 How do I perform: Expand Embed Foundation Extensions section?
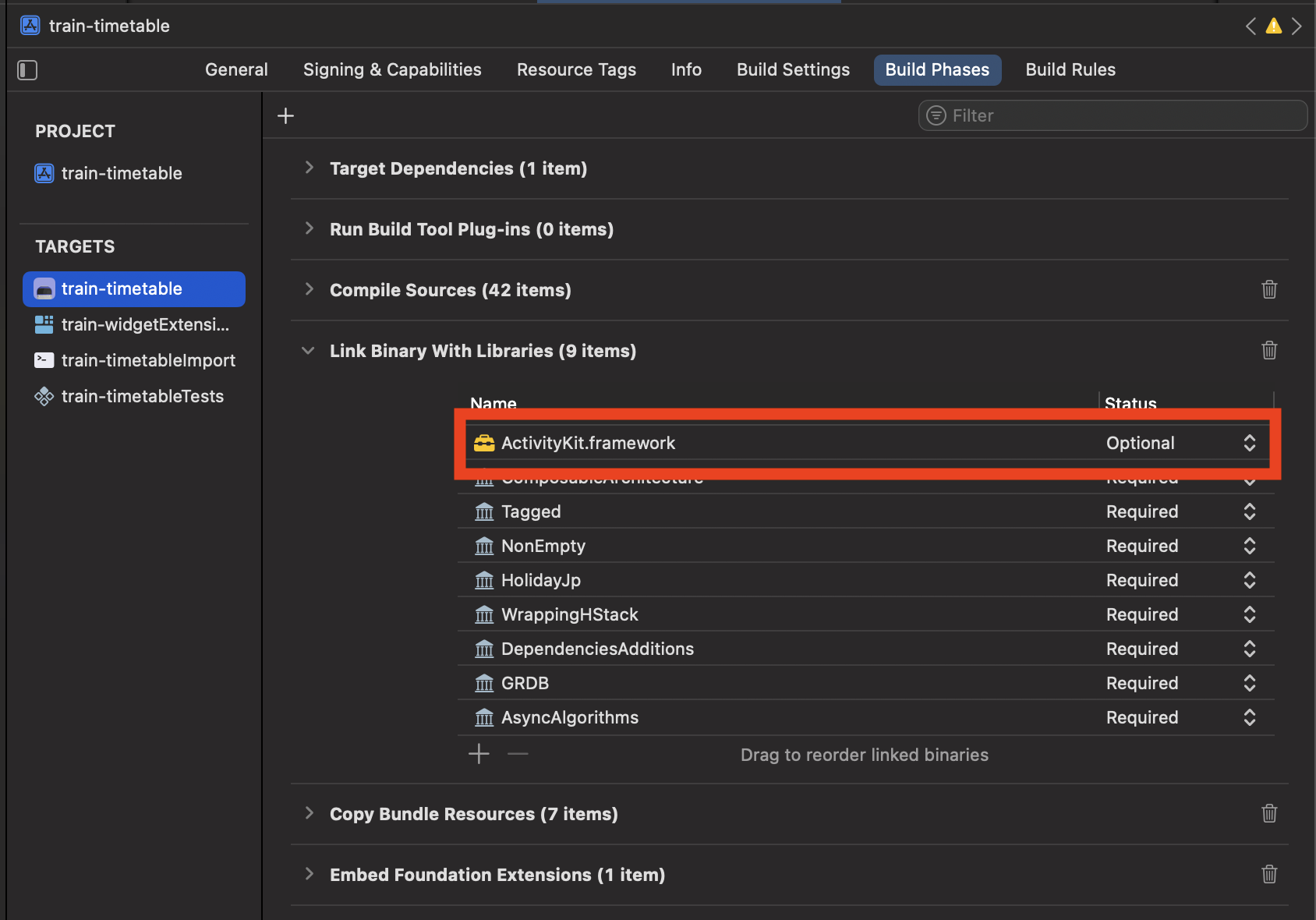[x=310, y=874]
